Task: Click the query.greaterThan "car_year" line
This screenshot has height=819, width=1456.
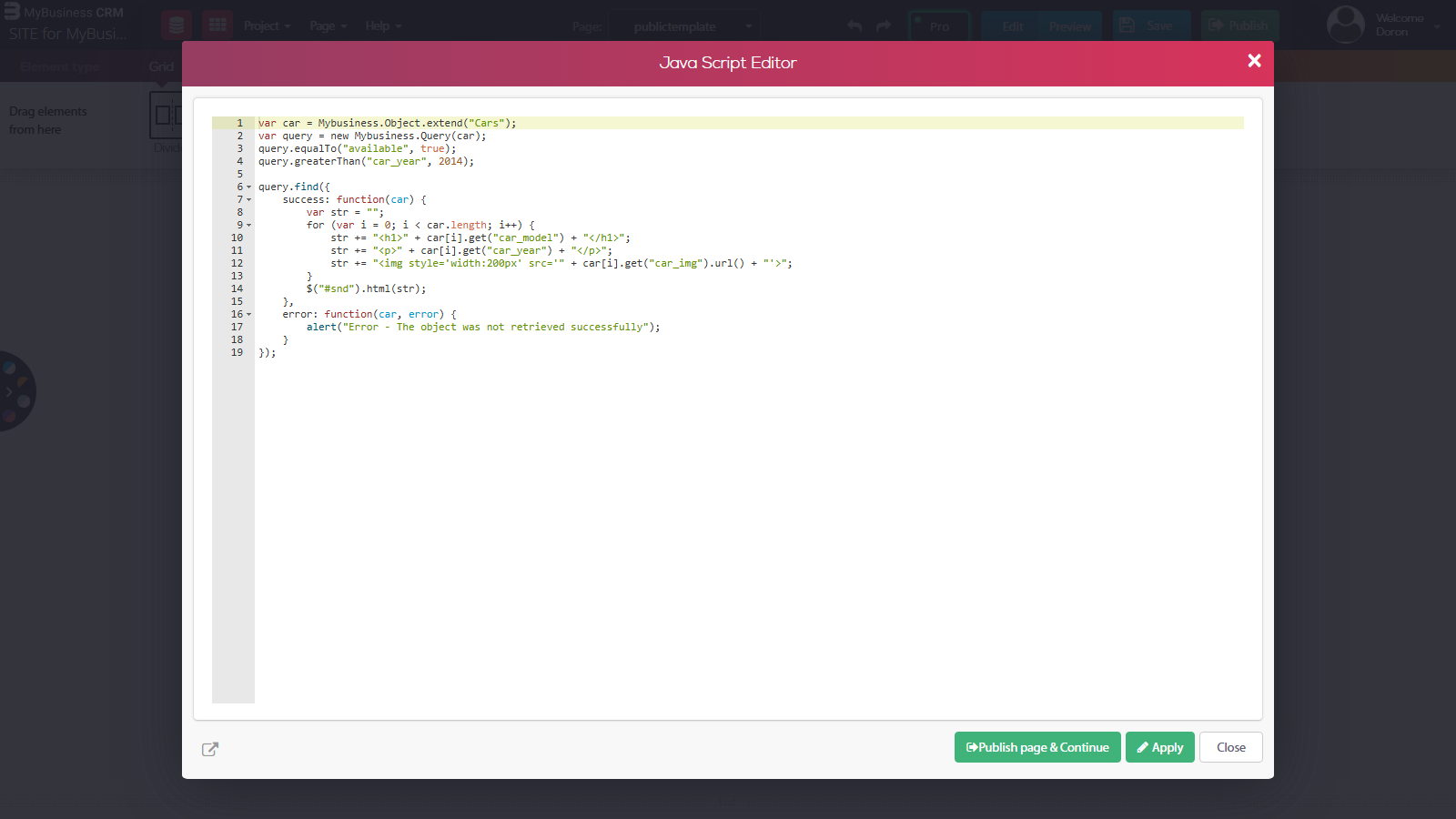Action: [x=366, y=161]
